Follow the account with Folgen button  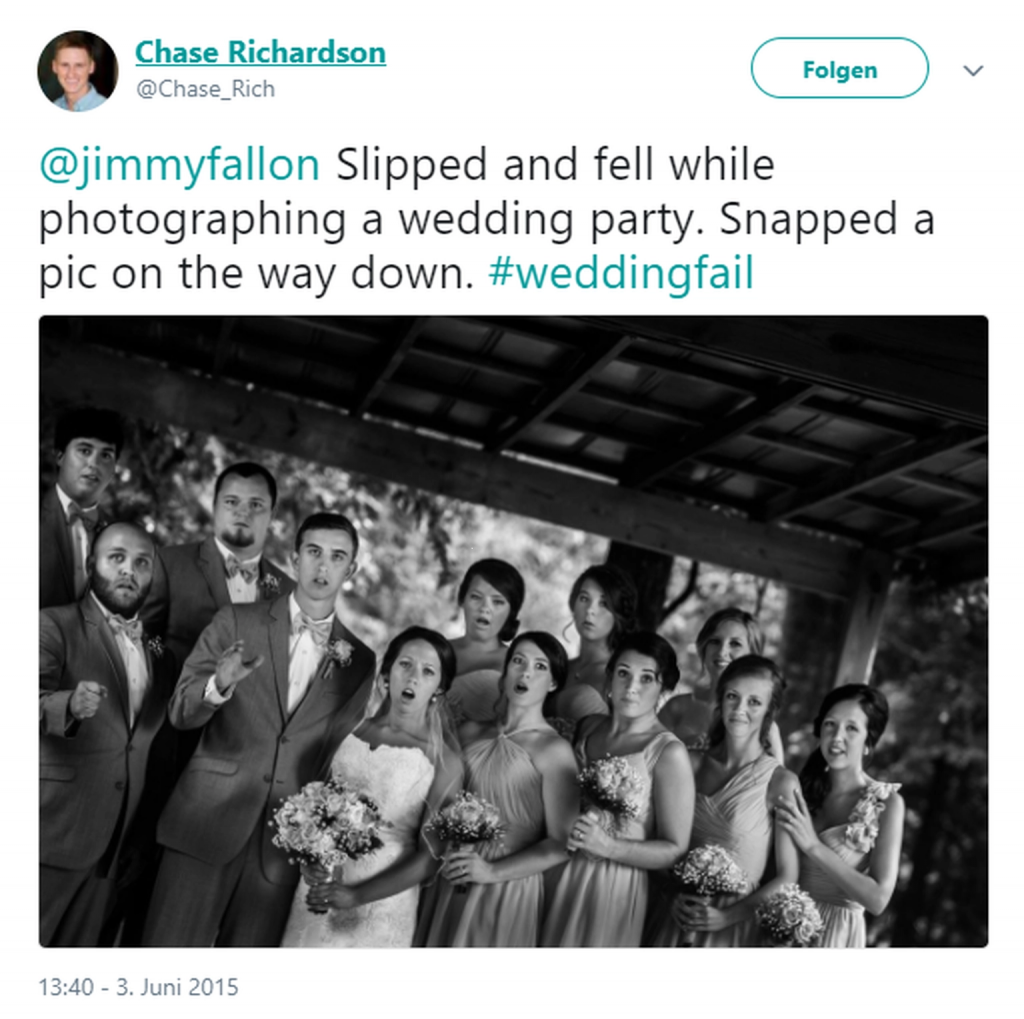click(x=839, y=68)
